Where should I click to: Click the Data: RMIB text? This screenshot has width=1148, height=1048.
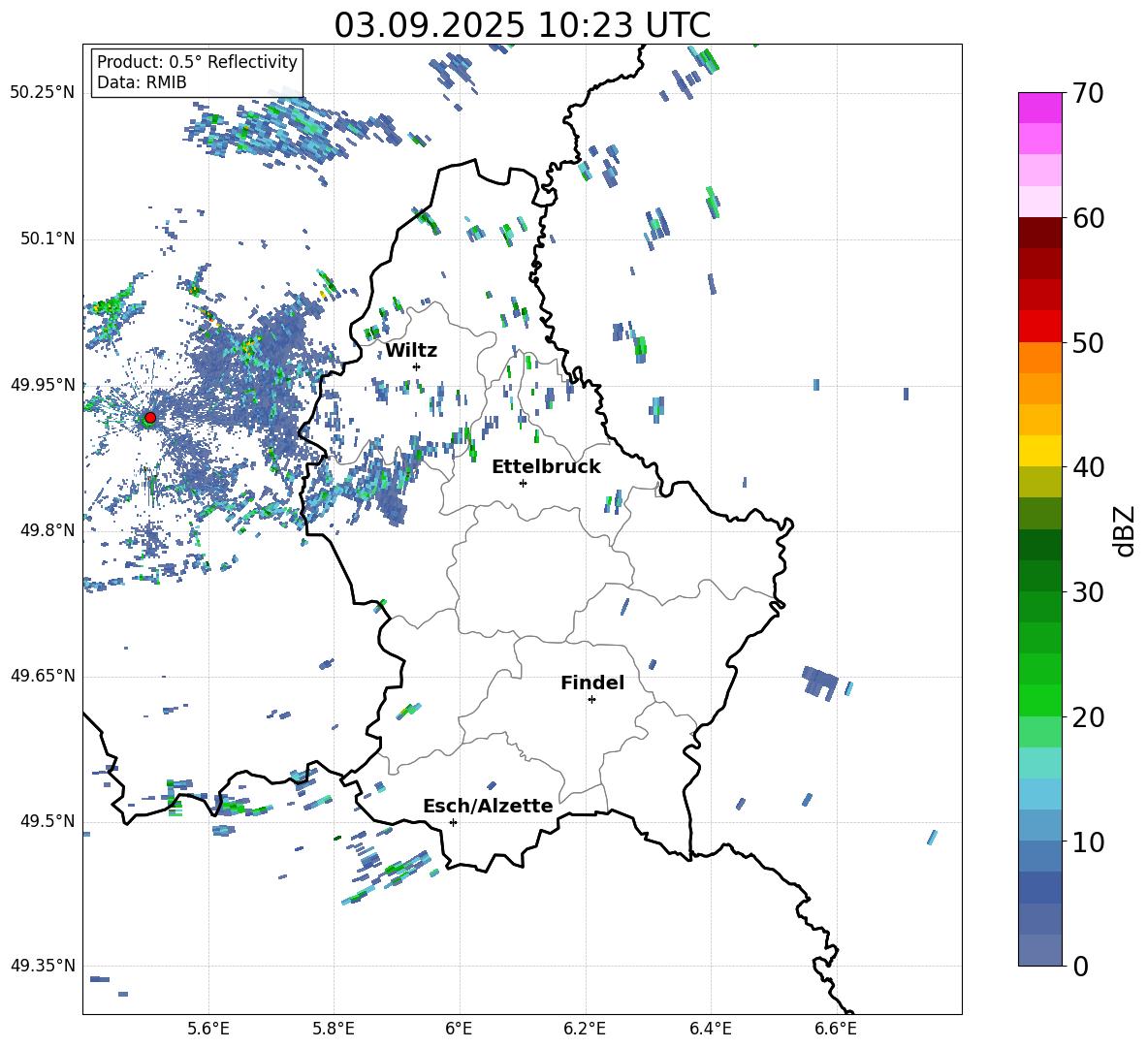(x=142, y=82)
